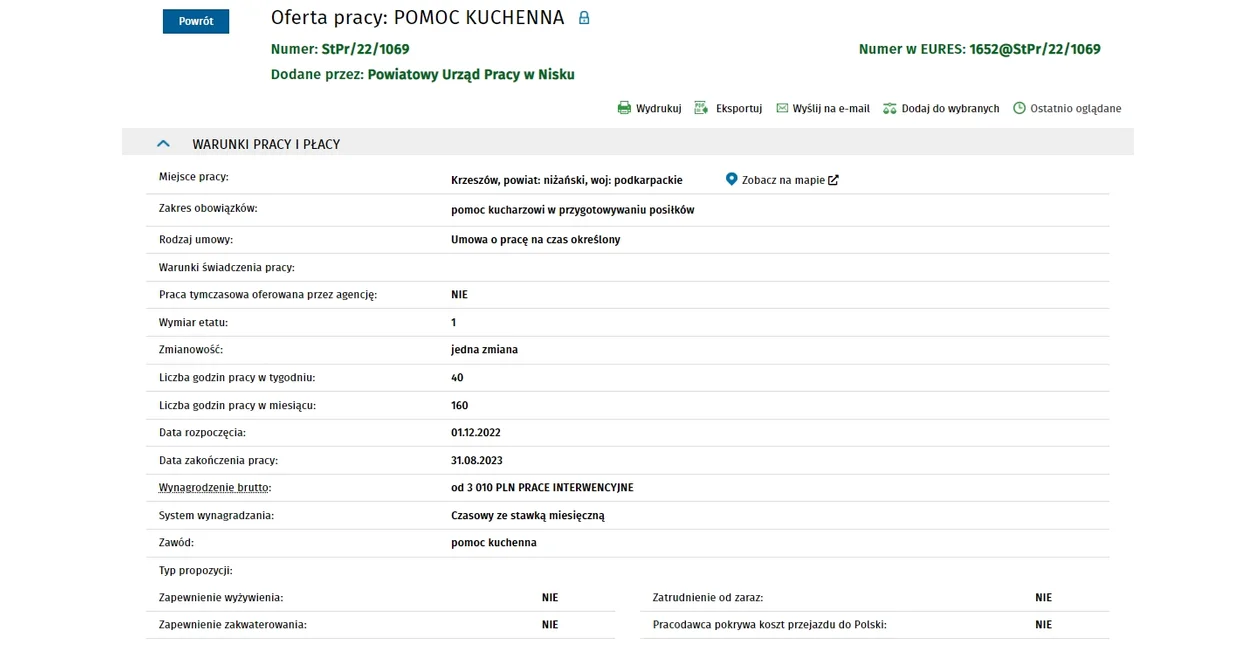Open Zobacz na mapie link
This screenshot has height=662, width=1260.
tap(783, 180)
